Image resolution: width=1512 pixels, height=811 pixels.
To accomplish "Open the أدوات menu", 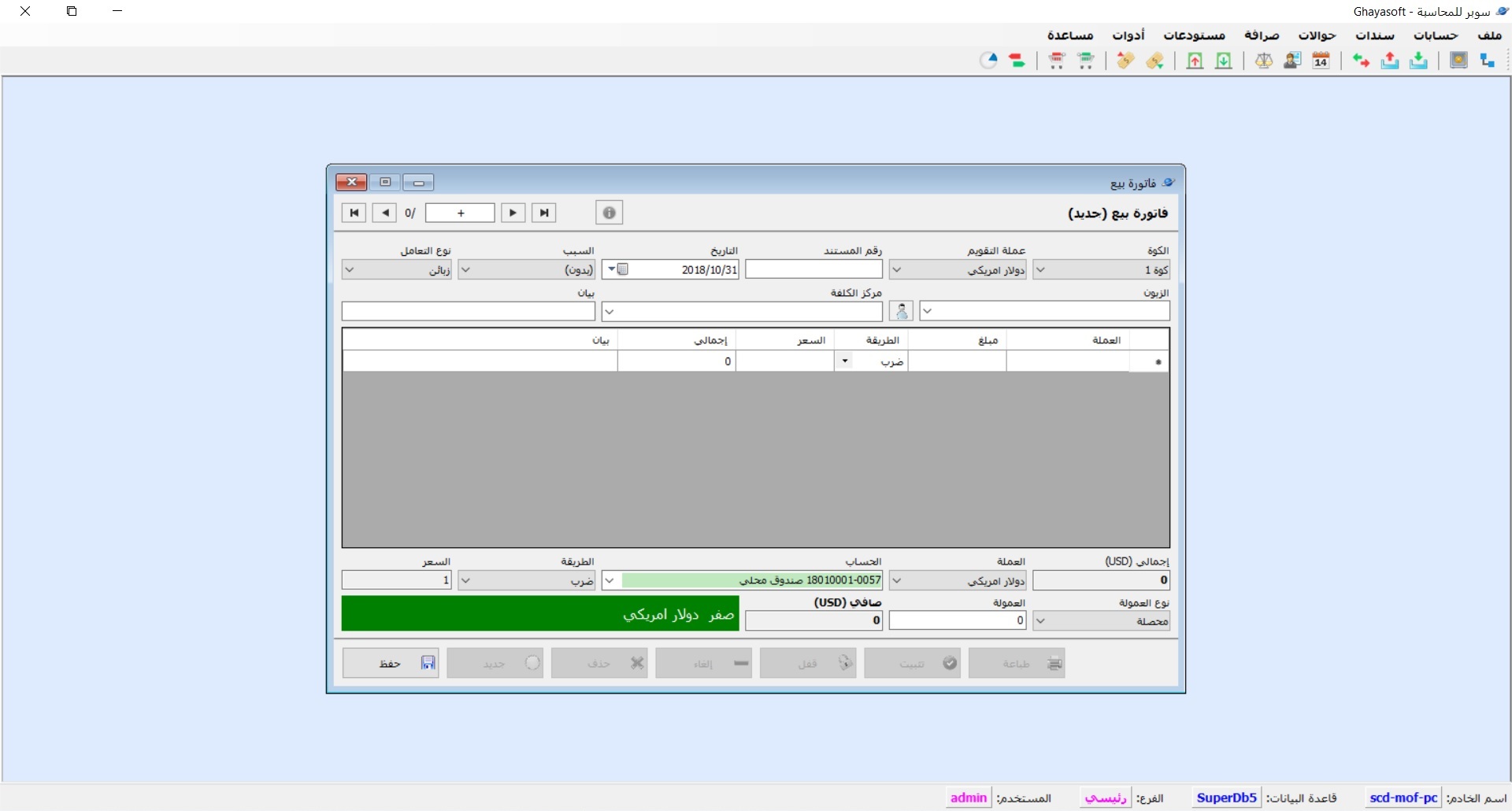I will click(1128, 35).
